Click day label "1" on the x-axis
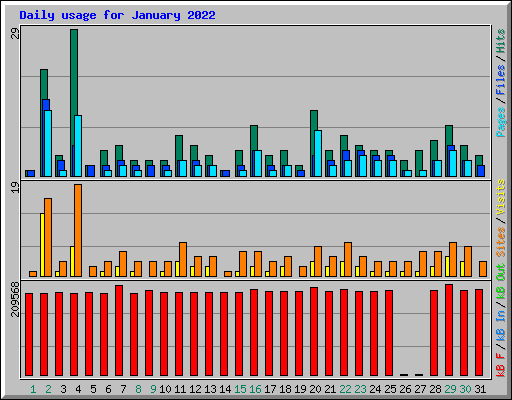The width and height of the screenshot is (512, 400). pos(33,389)
